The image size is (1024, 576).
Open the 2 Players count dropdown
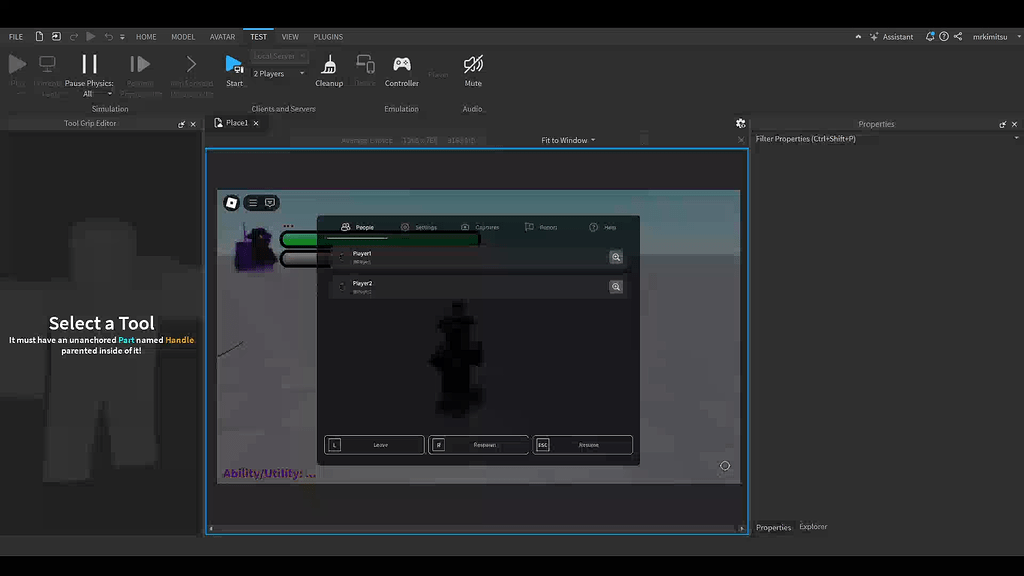(279, 74)
